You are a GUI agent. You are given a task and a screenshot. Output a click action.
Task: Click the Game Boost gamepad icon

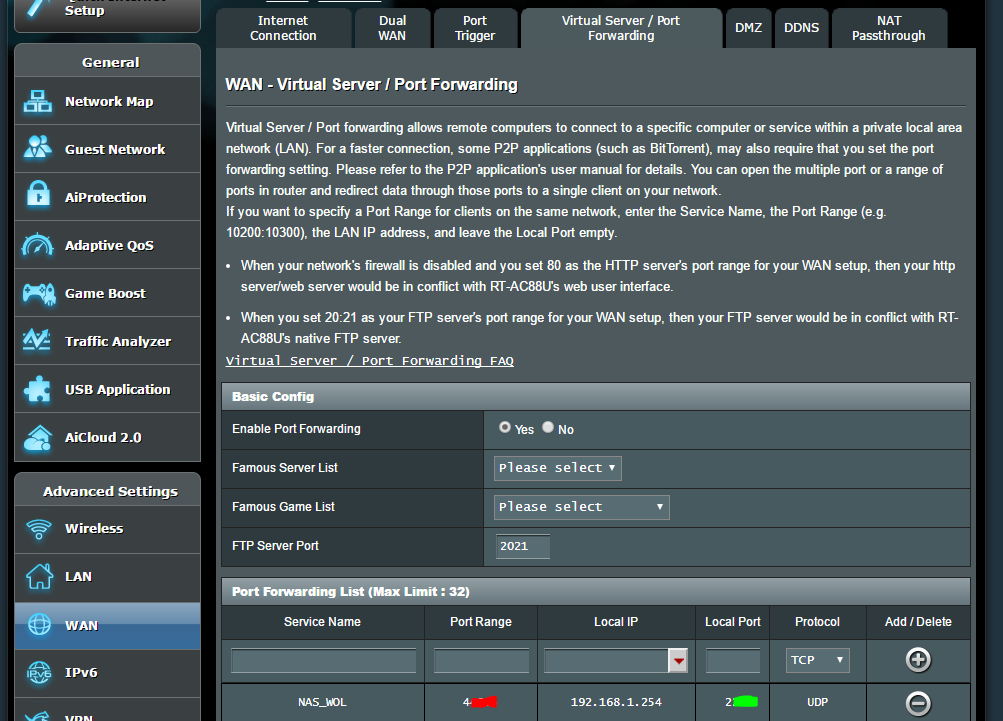(39, 294)
